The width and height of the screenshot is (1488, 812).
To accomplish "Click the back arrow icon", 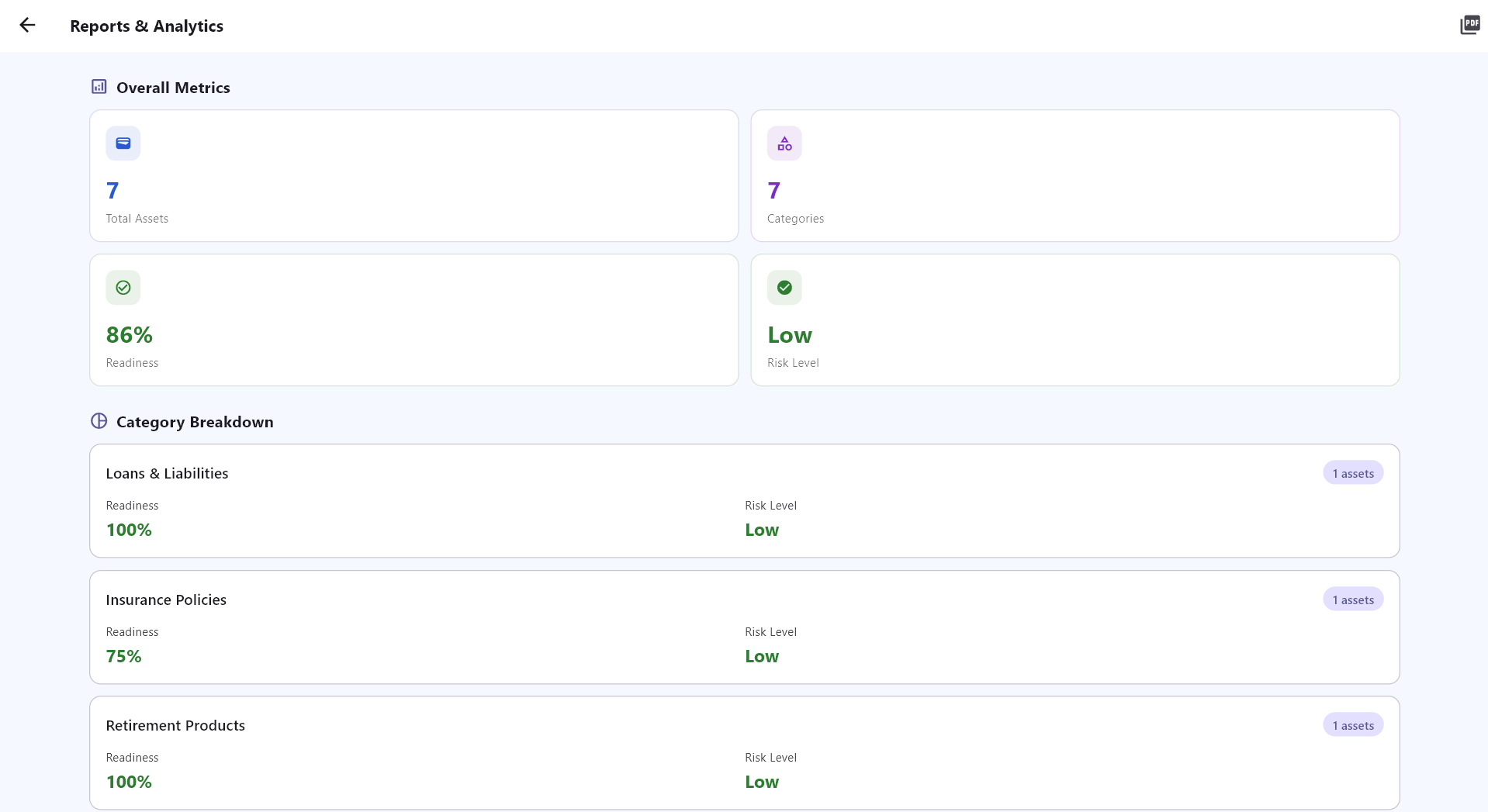I will (x=28, y=26).
